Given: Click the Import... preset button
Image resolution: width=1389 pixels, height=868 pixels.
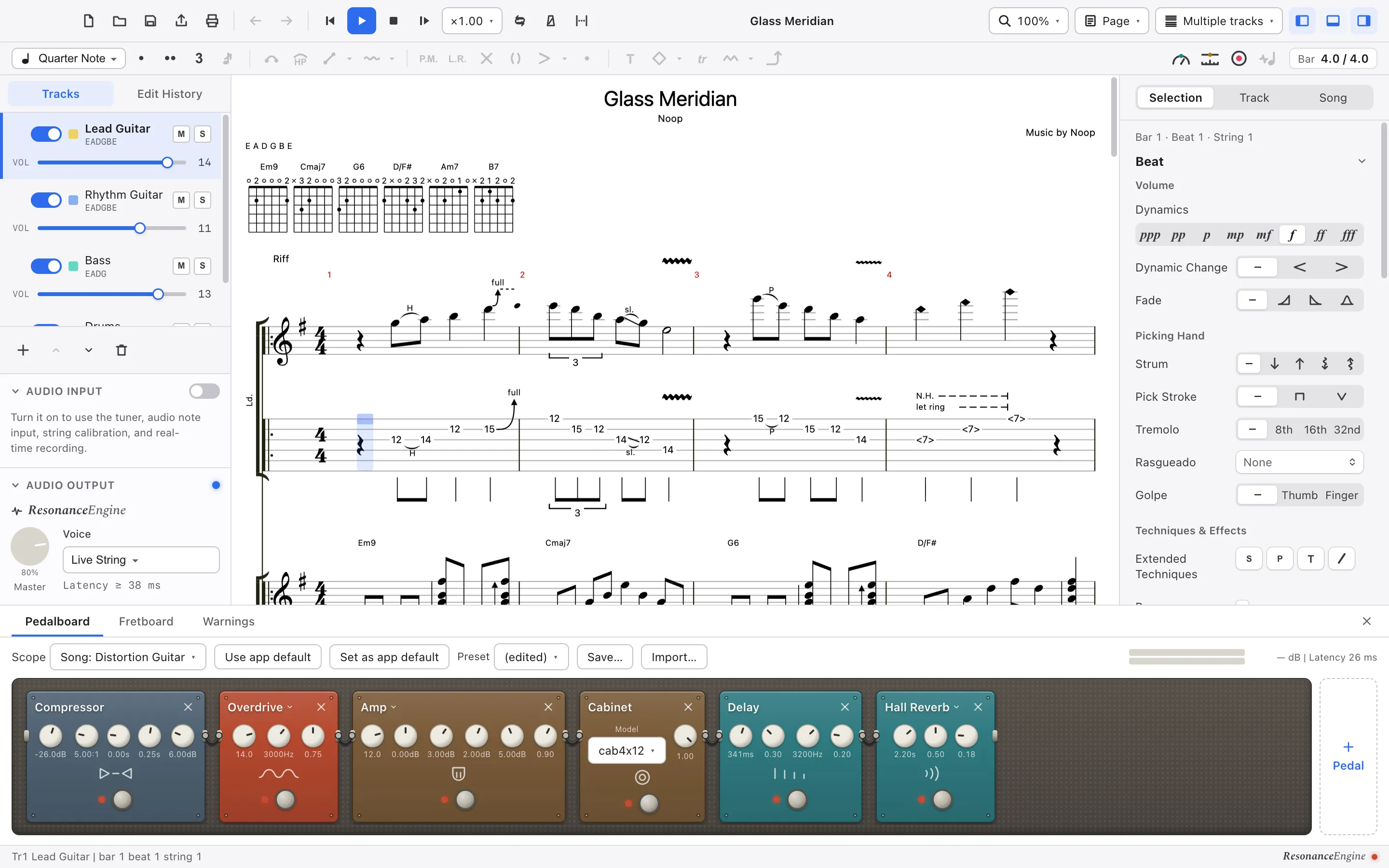Looking at the screenshot, I should pyautogui.click(x=674, y=657).
